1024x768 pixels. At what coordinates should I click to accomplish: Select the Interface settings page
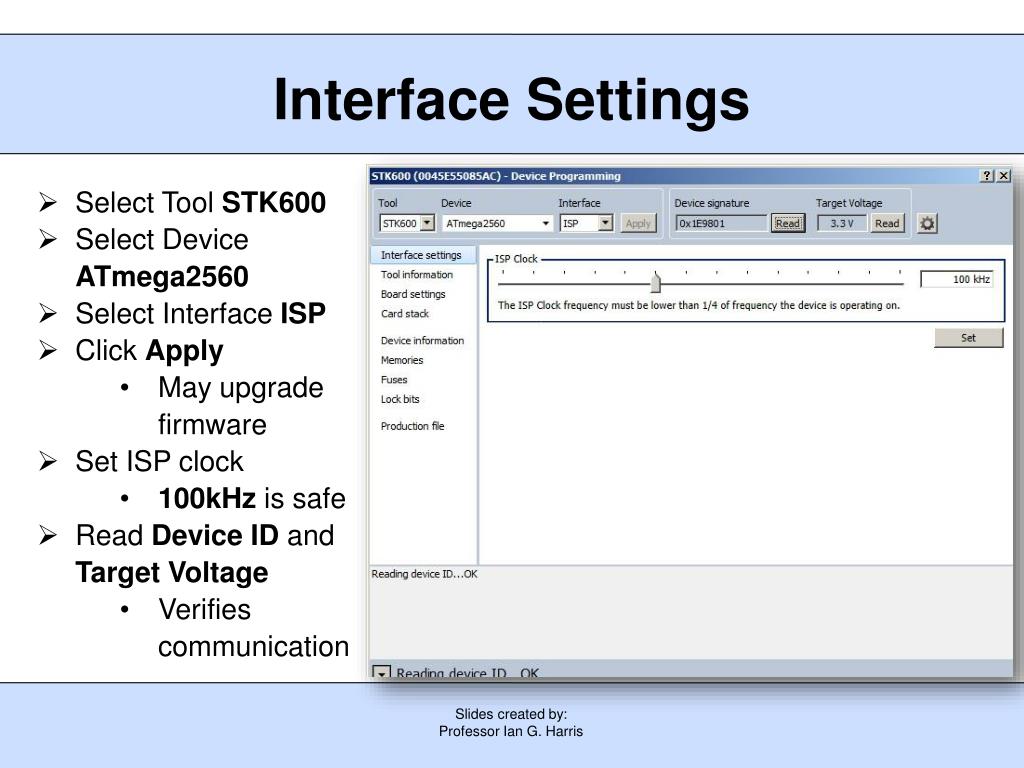[422, 255]
